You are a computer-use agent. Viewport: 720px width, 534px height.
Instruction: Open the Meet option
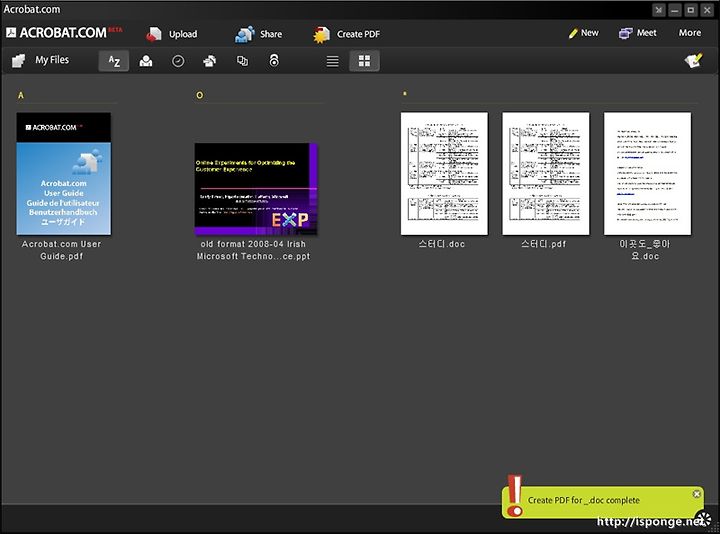pyautogui.click(x=637, y=33)
